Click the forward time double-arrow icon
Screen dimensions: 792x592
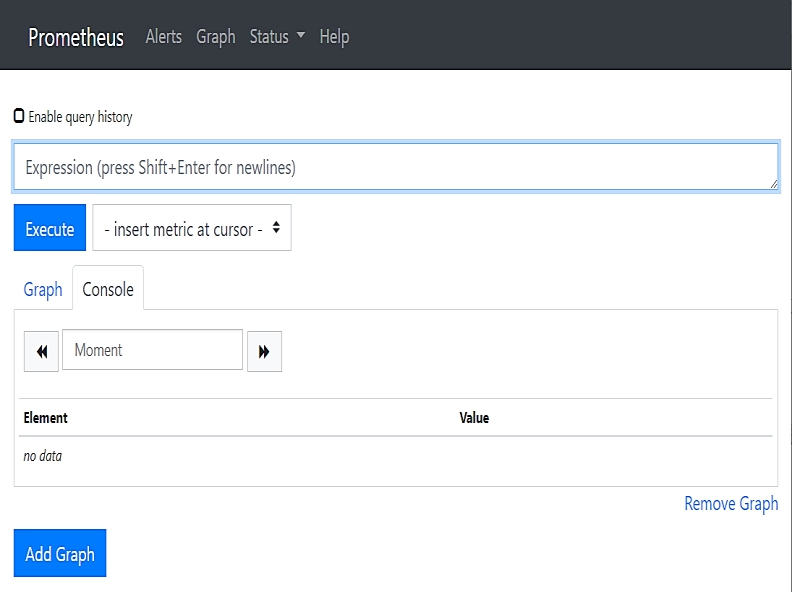(x=264, y=351)
